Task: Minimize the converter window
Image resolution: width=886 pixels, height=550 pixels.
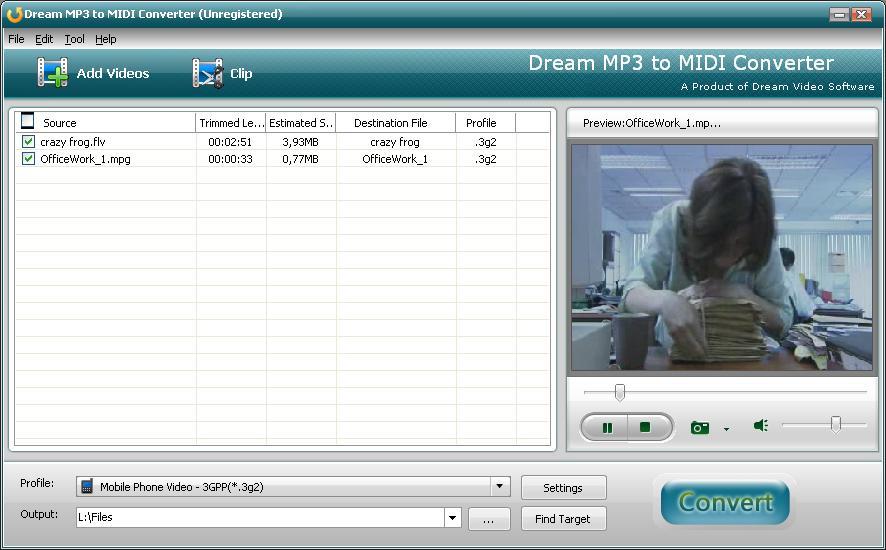Action: click(x=839, y=15)
